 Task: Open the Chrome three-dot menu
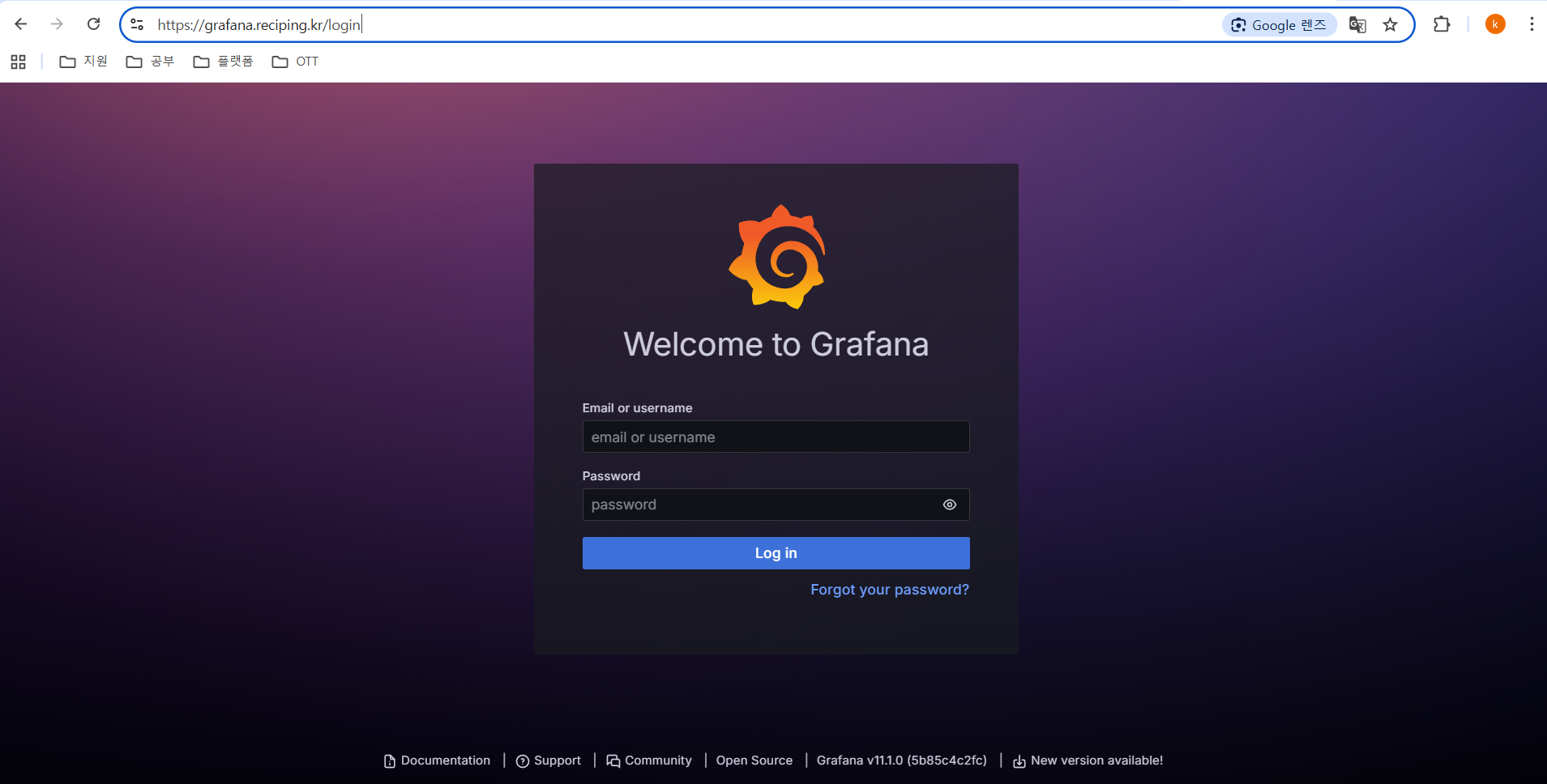(1532, 24)
